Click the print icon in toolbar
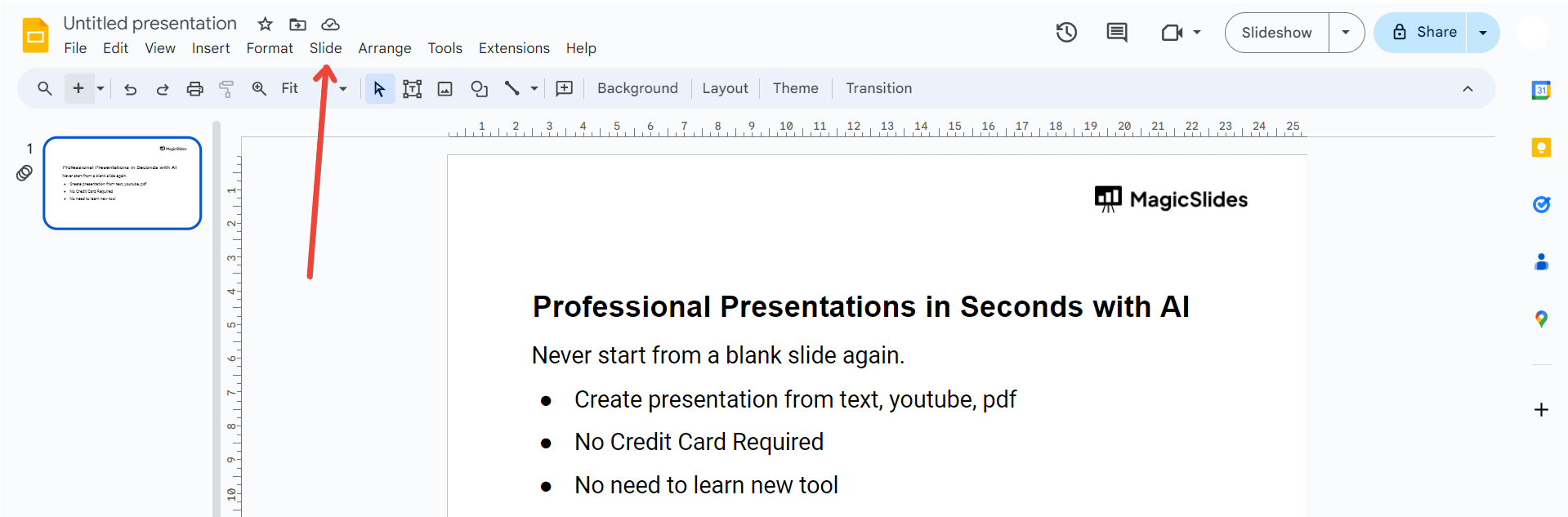The height and width of the screenshot is (517, 1568). tap(194, 89)
